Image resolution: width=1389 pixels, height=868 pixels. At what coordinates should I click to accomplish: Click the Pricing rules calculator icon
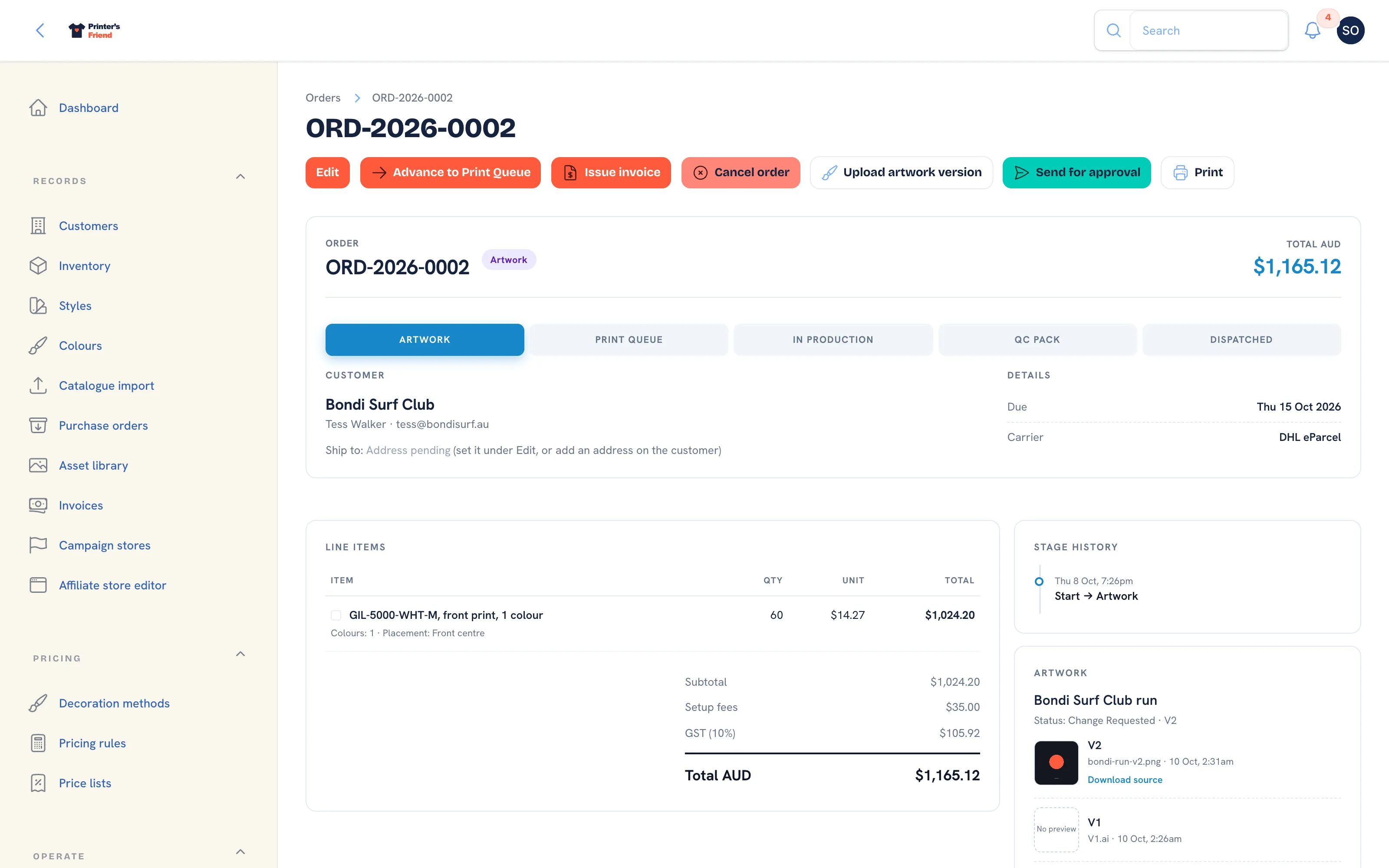pyautogui.click(x=39, y=743)
